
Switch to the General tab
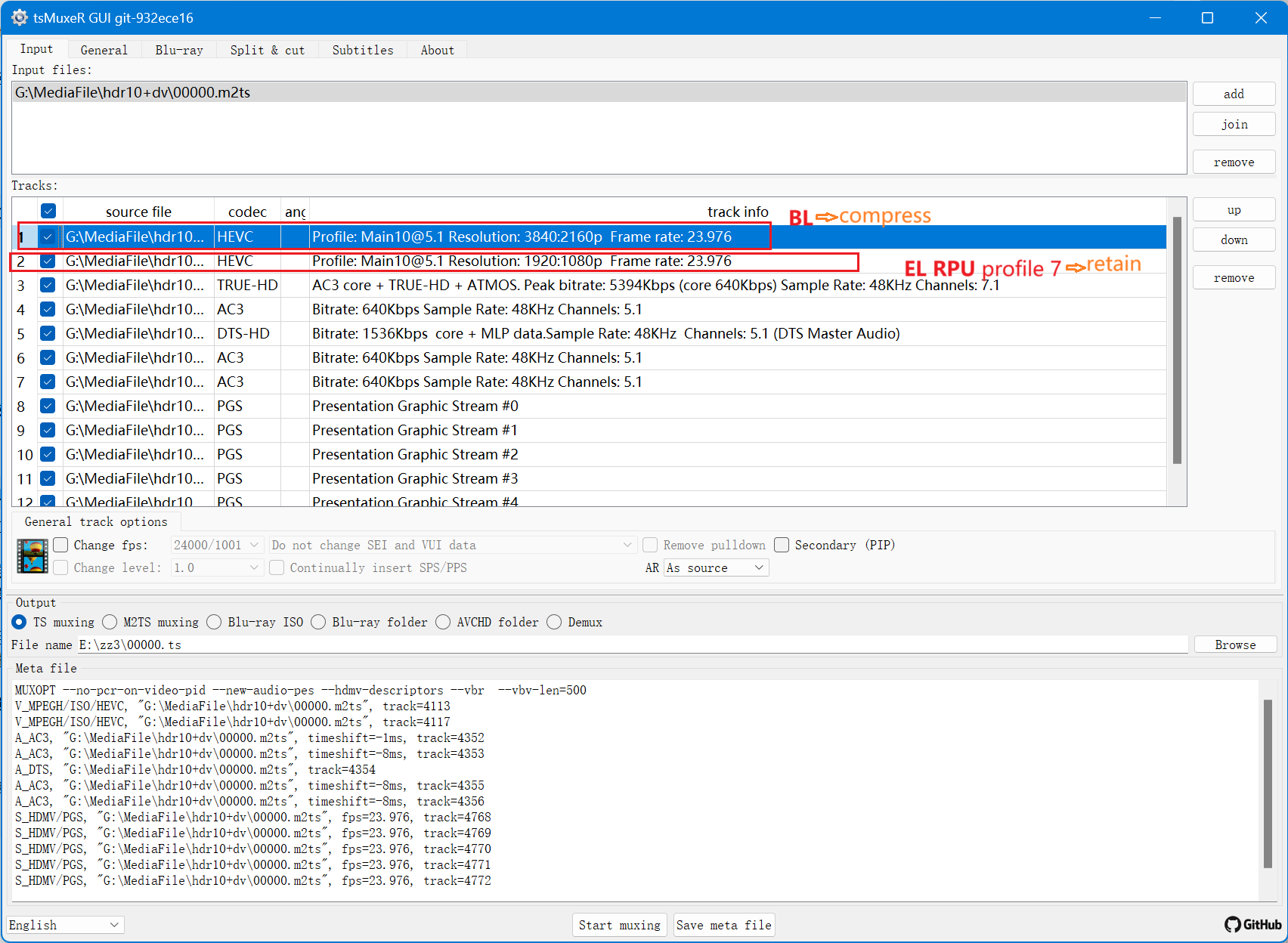(104, 50)
